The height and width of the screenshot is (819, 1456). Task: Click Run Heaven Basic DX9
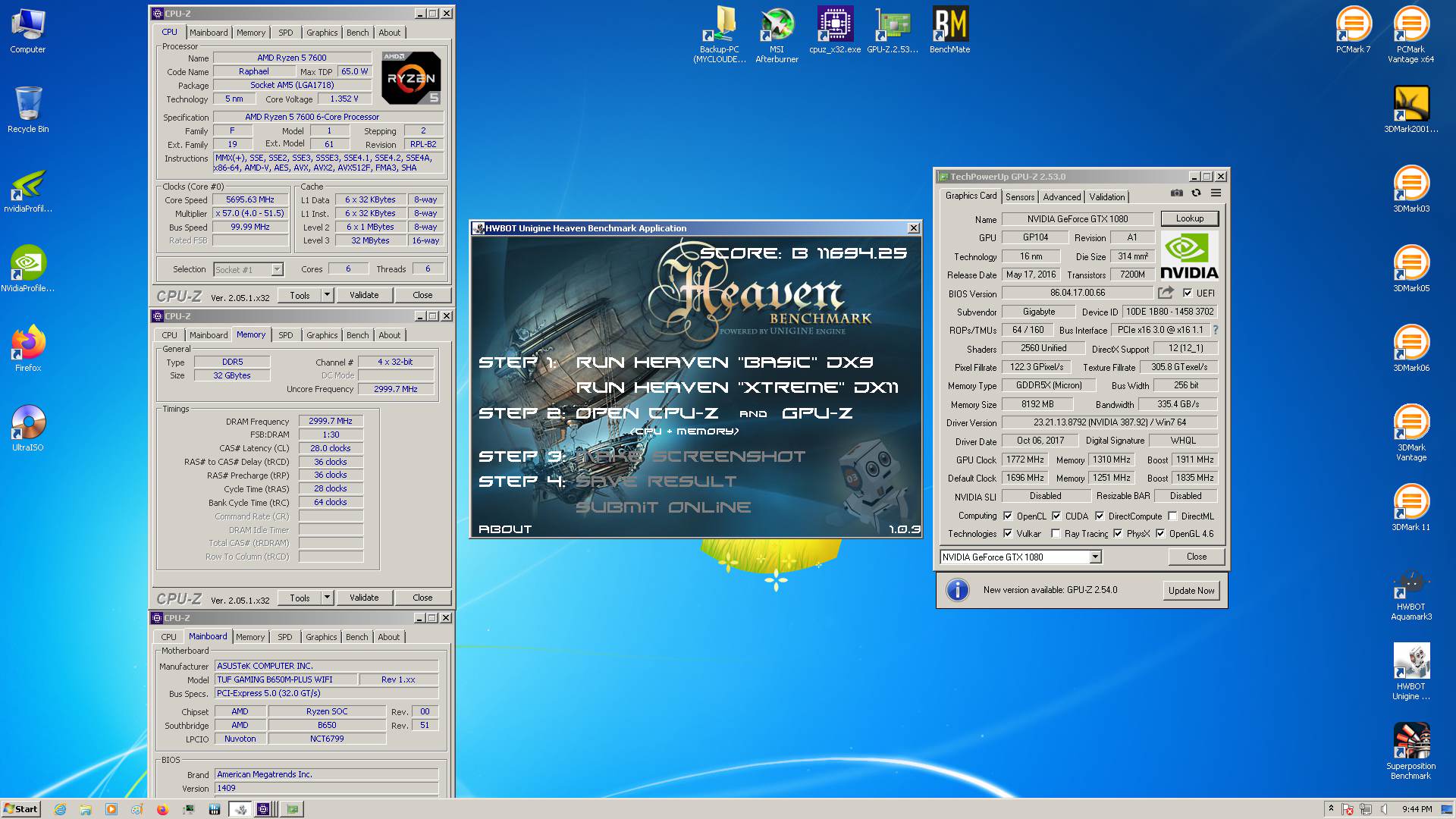click(x=724, y=362)
